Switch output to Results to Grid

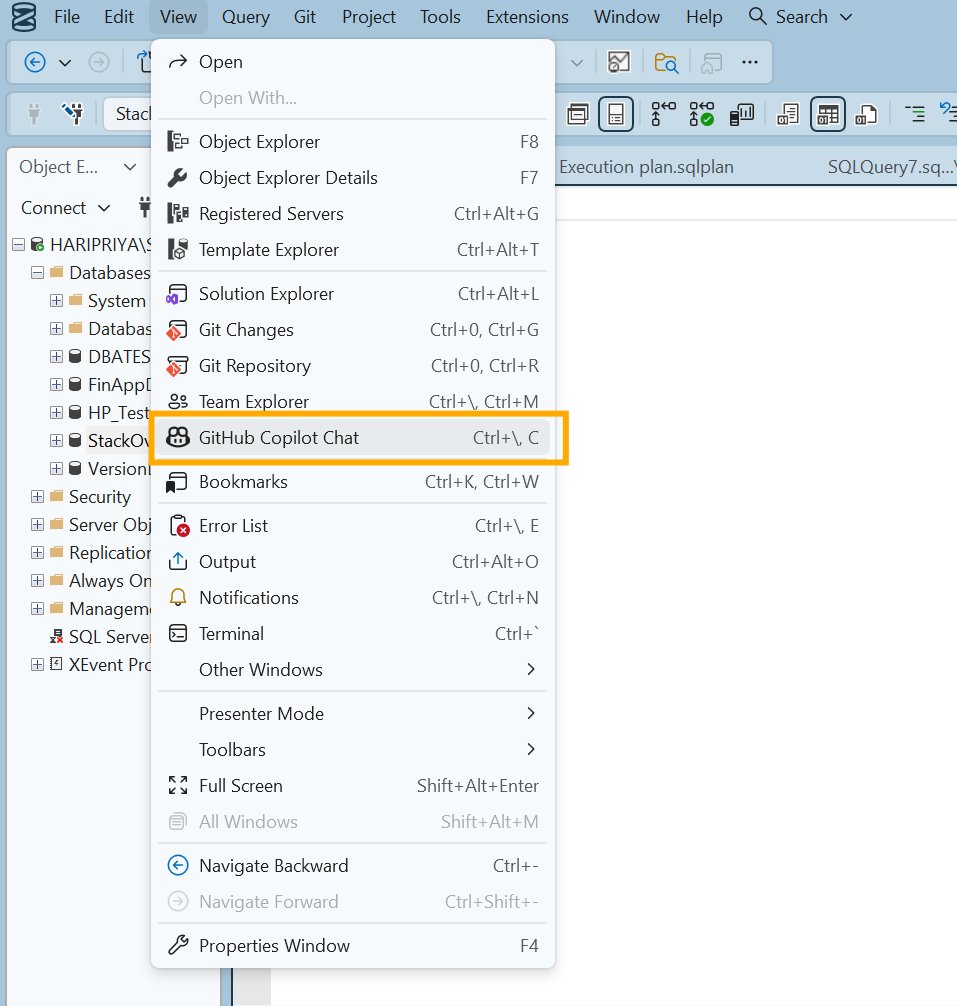point(827,115)
